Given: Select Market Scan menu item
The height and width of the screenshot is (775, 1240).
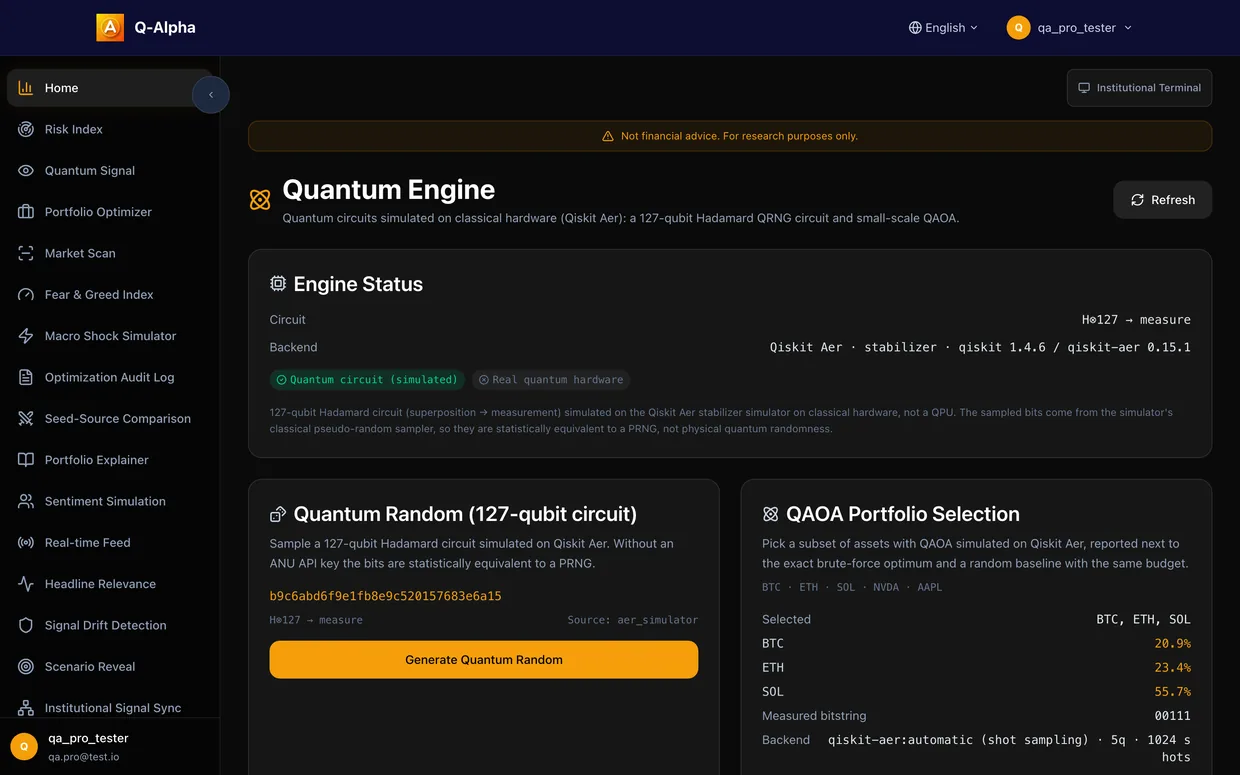Looking at the screenshot, I should coord(110,253).
